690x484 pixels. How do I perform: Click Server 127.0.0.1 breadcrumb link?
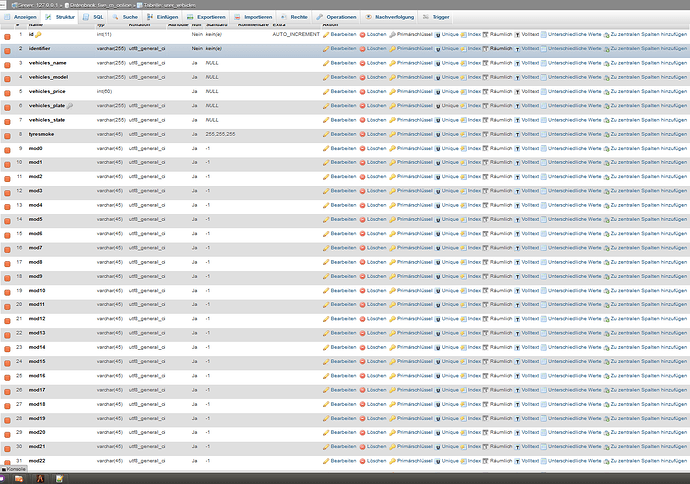click(x=36, y=5)
